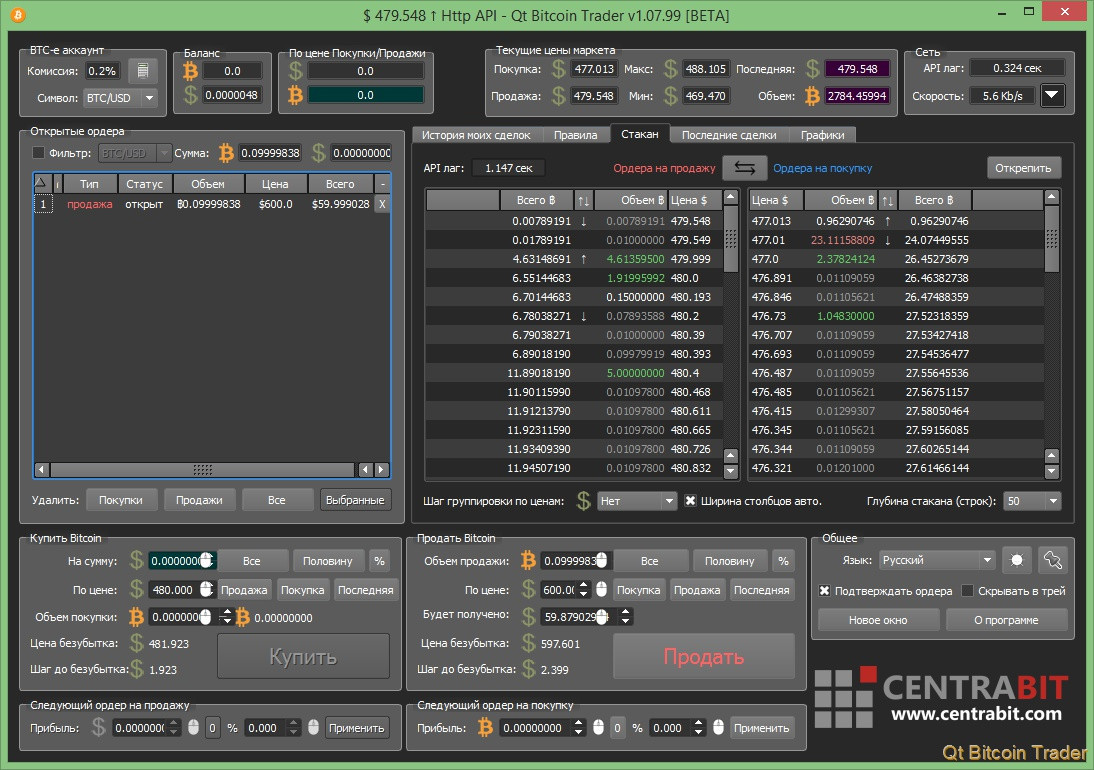Screen dimensions: 1094x770
Task: Click open orders scrollbar far-left arrow
Action: [x=41, y=469]
